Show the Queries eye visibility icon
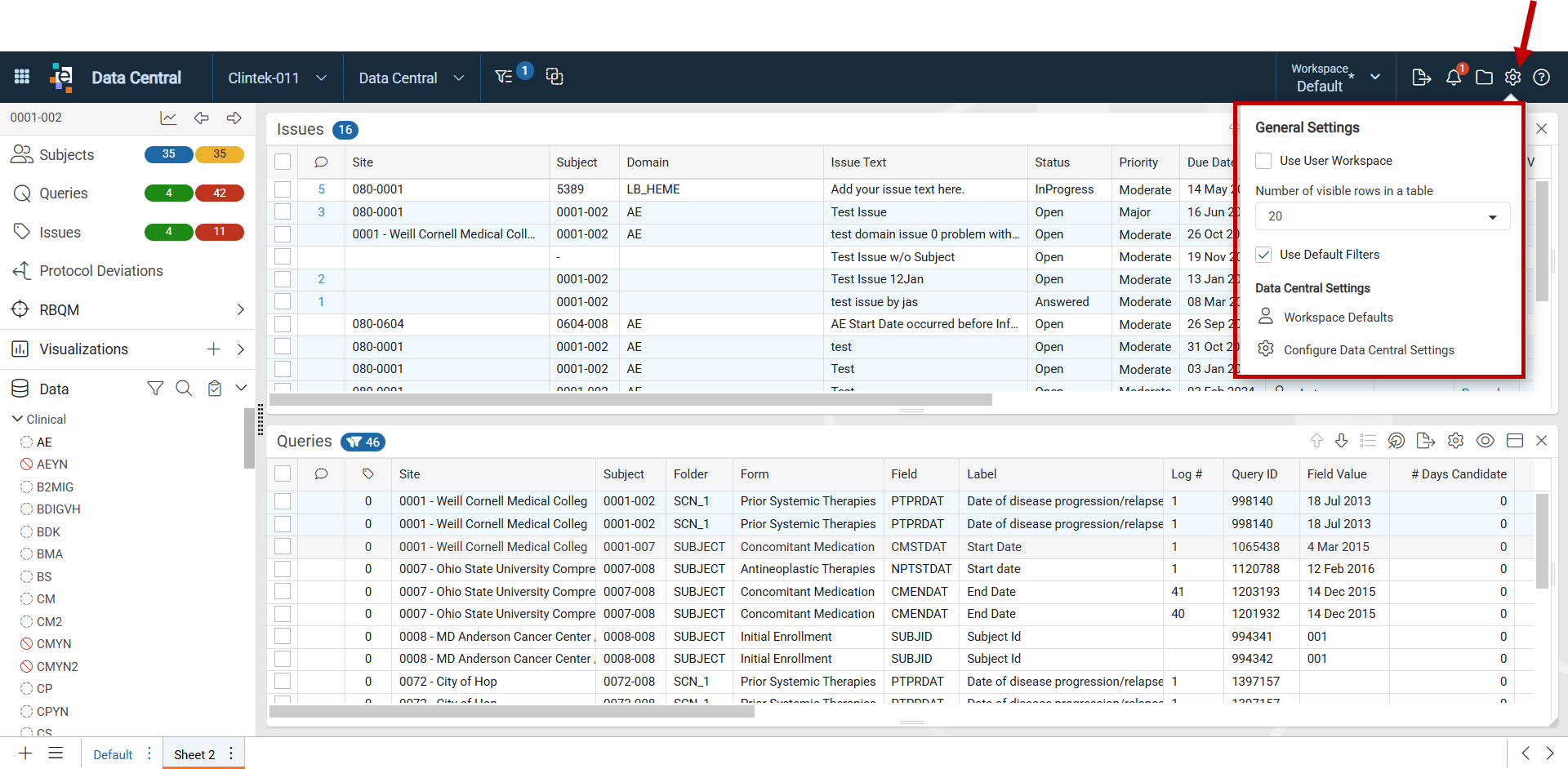The width and height of the screenshot is (1568, 769). coord(1486,441)
